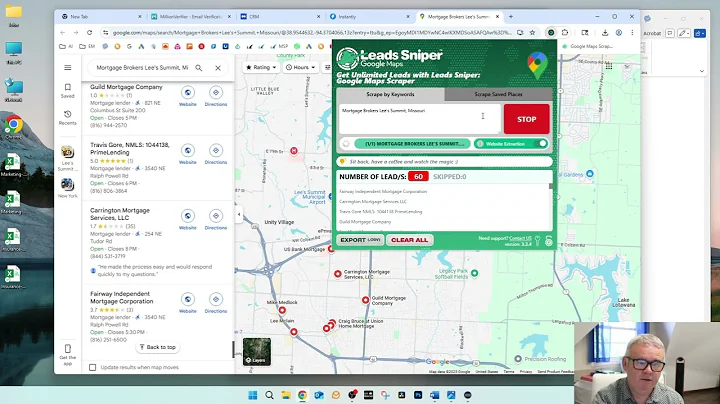
Task: Open the EM bookmarks folder
Action: (x=87, y=46)
